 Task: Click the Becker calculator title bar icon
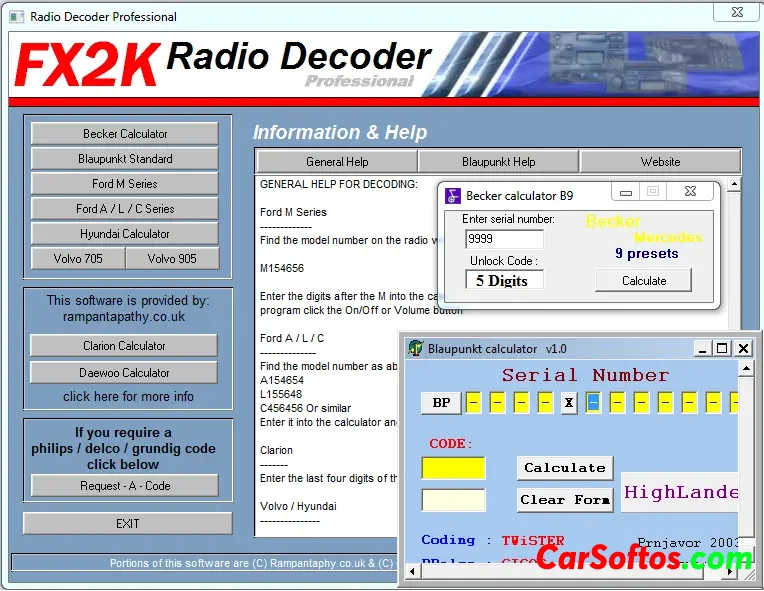[x=453, y=196]
